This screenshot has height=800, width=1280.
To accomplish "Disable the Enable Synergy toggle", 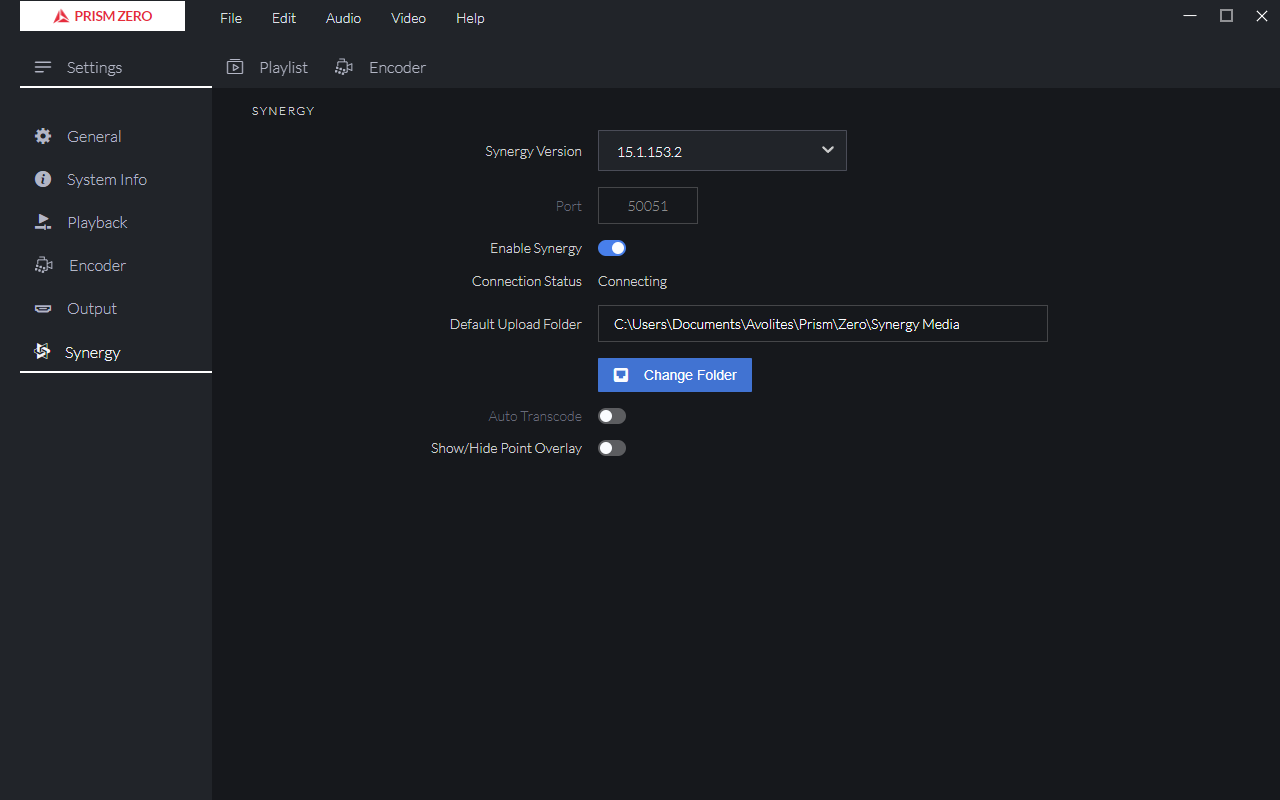I will pyautogui.click(x=611, y=247).
